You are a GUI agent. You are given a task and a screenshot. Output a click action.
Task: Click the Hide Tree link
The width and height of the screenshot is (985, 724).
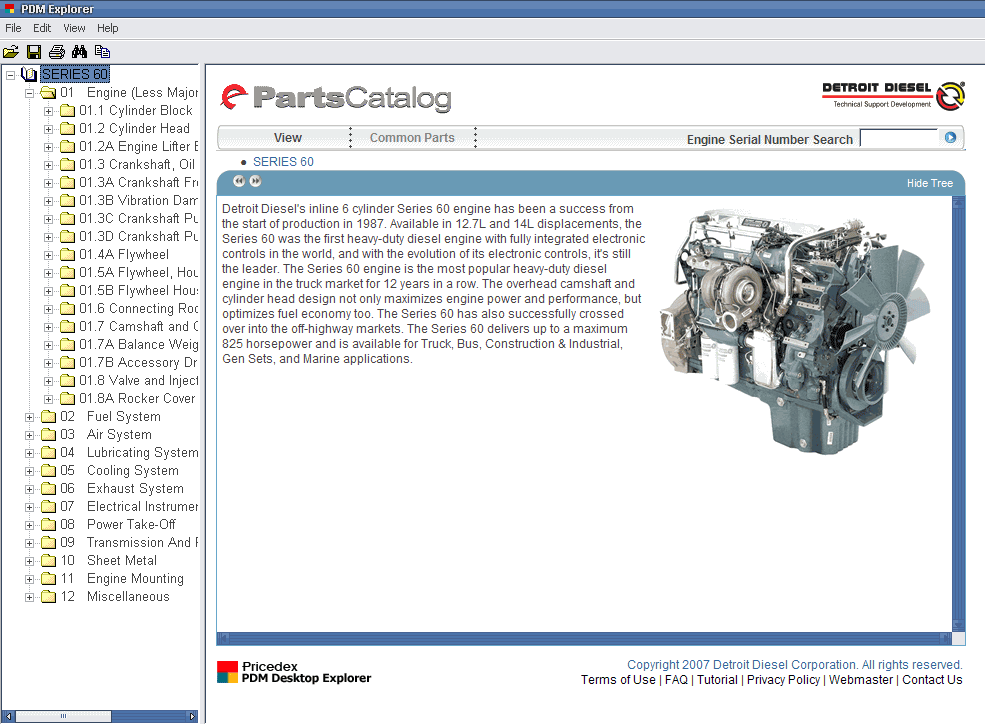pos(929,183)
